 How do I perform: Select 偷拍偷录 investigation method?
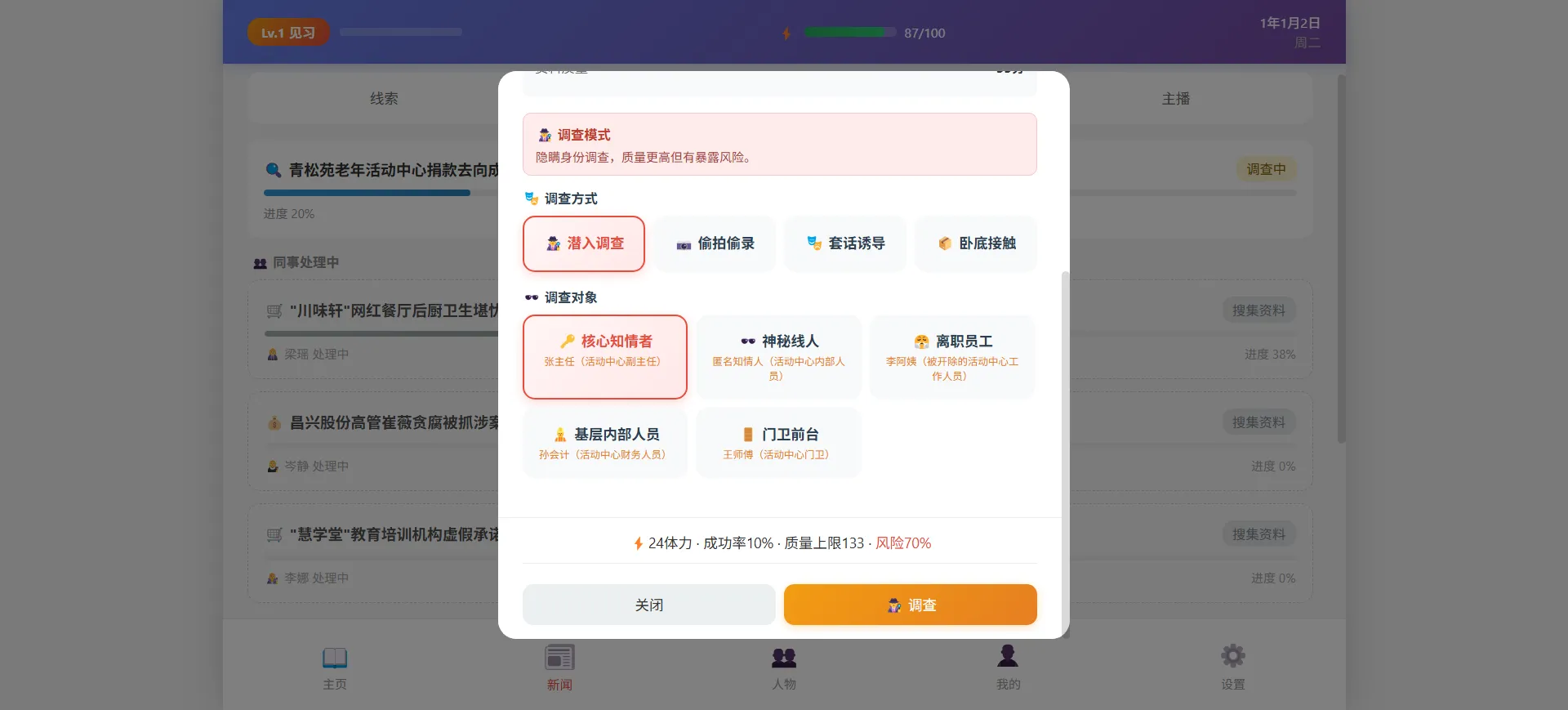click(x=715, y=243)
